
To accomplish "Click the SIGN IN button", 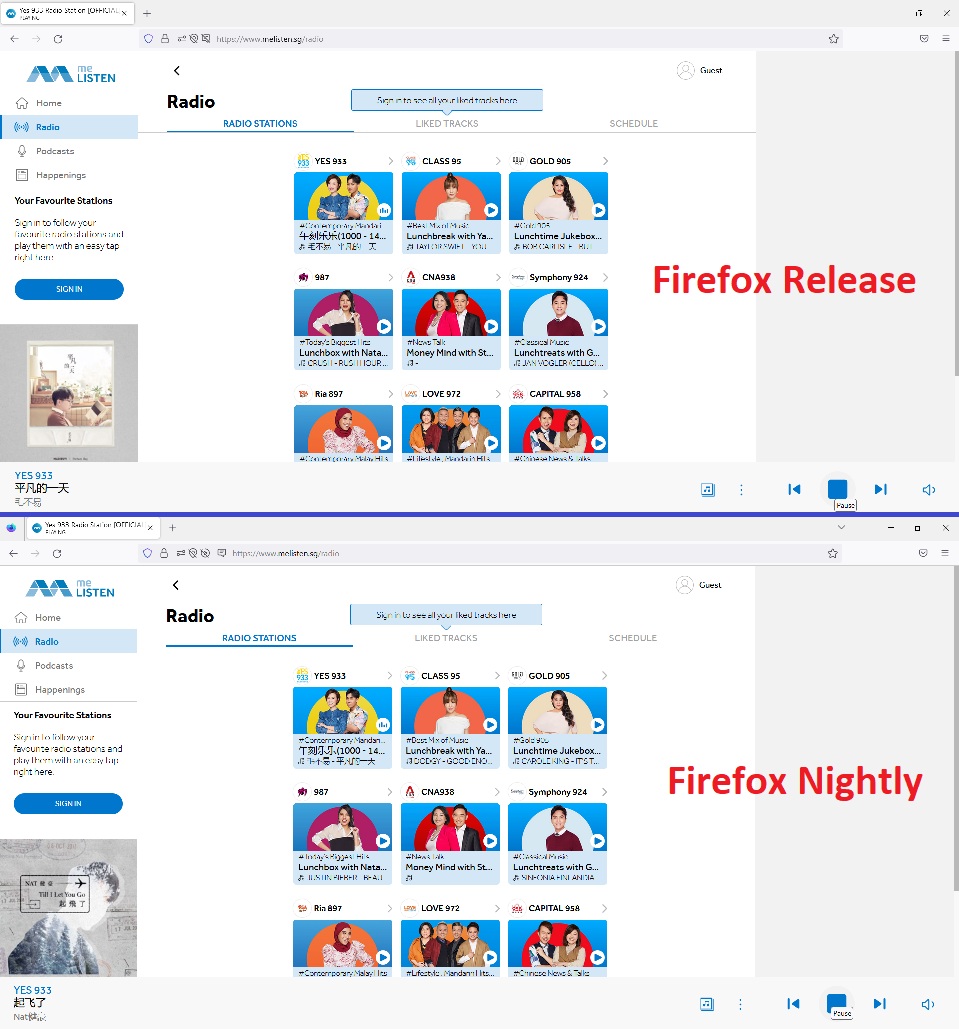I will click(x=69, y=289).
